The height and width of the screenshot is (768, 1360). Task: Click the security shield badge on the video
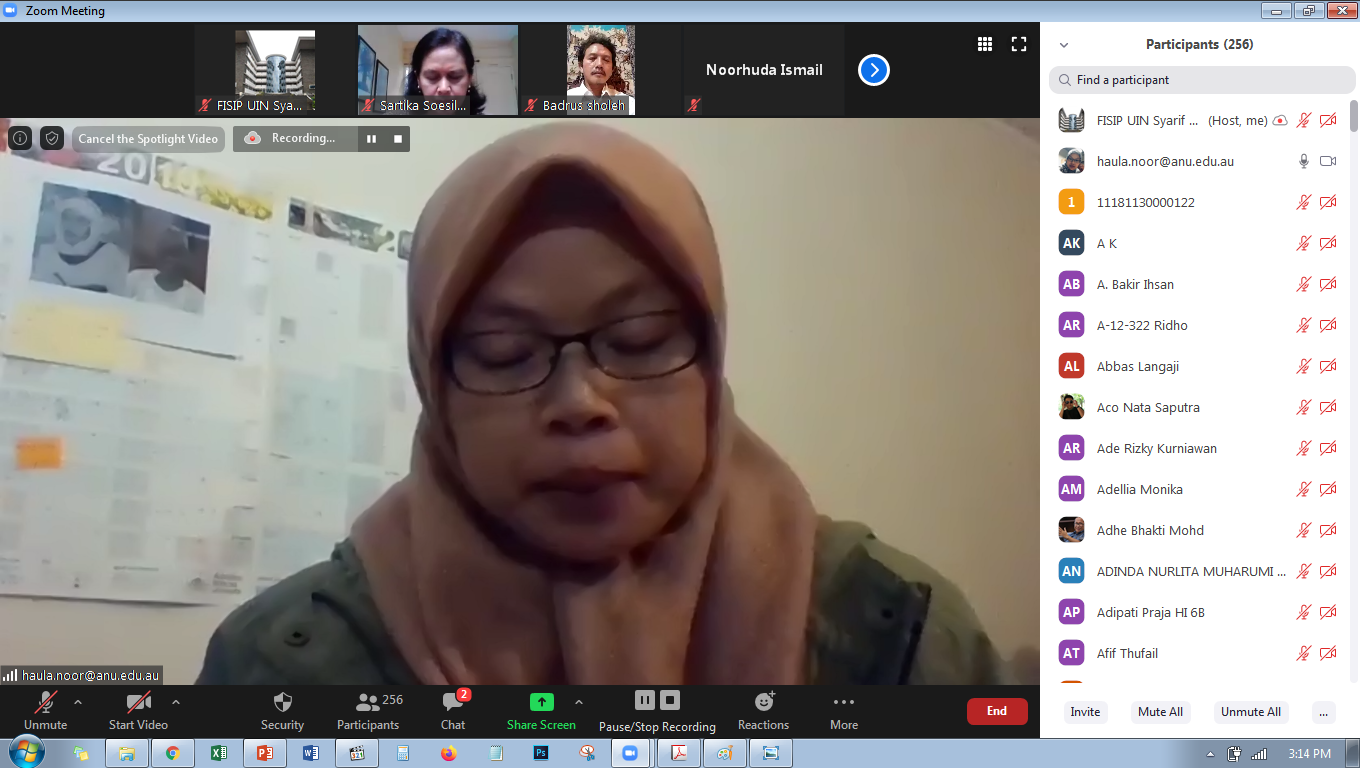click(51, 138)
